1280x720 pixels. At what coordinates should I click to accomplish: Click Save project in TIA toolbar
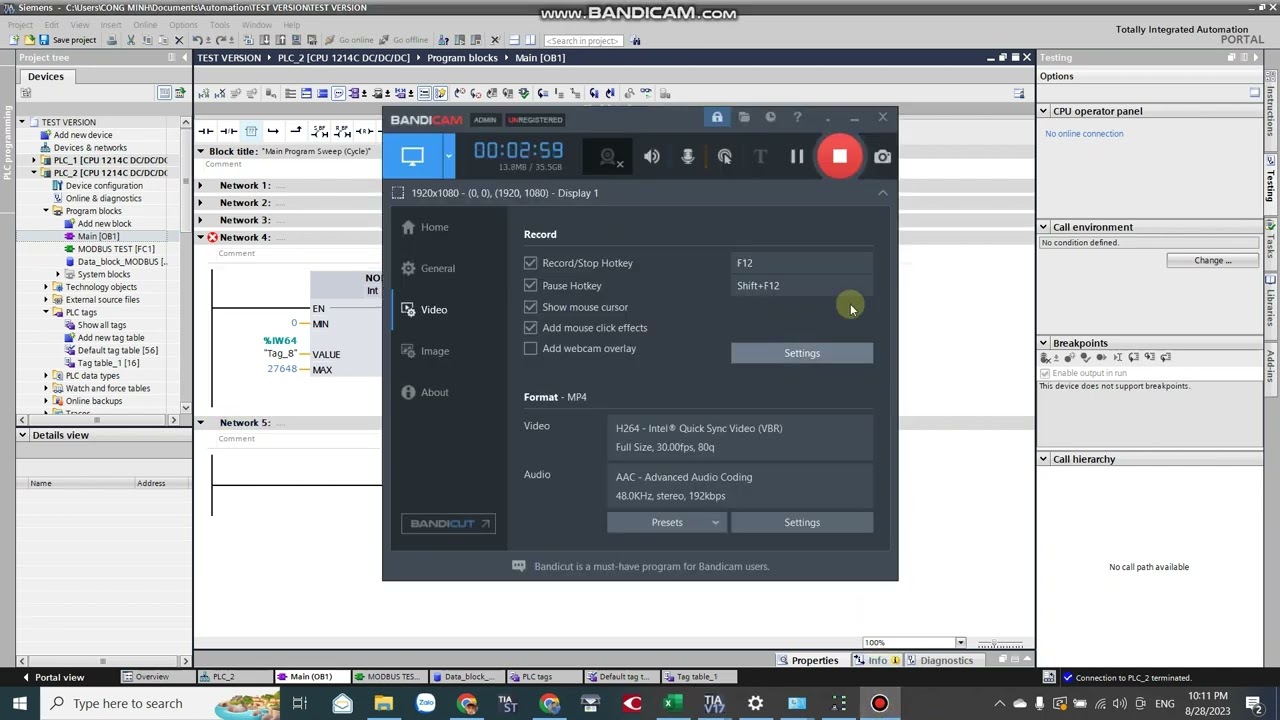[x=68, y=40]
